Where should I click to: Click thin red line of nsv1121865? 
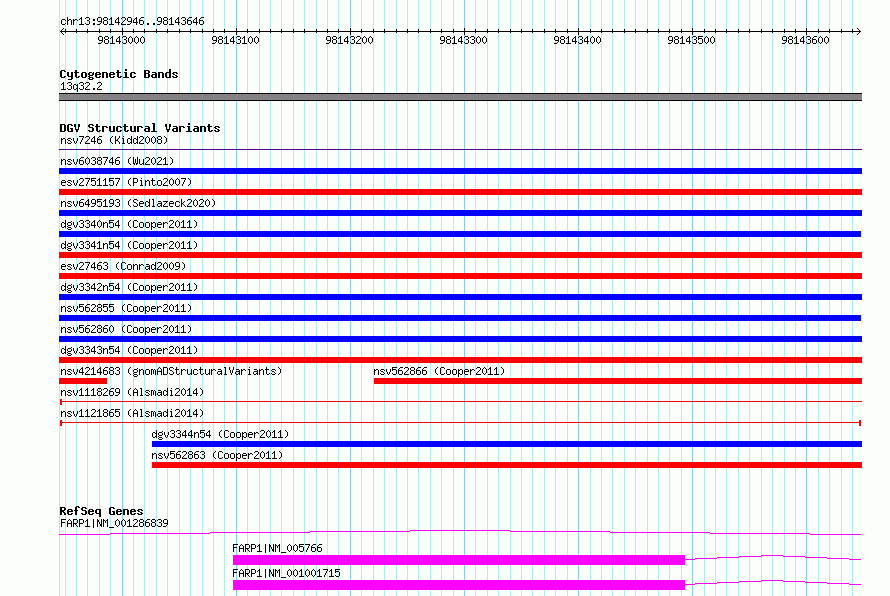460,423
